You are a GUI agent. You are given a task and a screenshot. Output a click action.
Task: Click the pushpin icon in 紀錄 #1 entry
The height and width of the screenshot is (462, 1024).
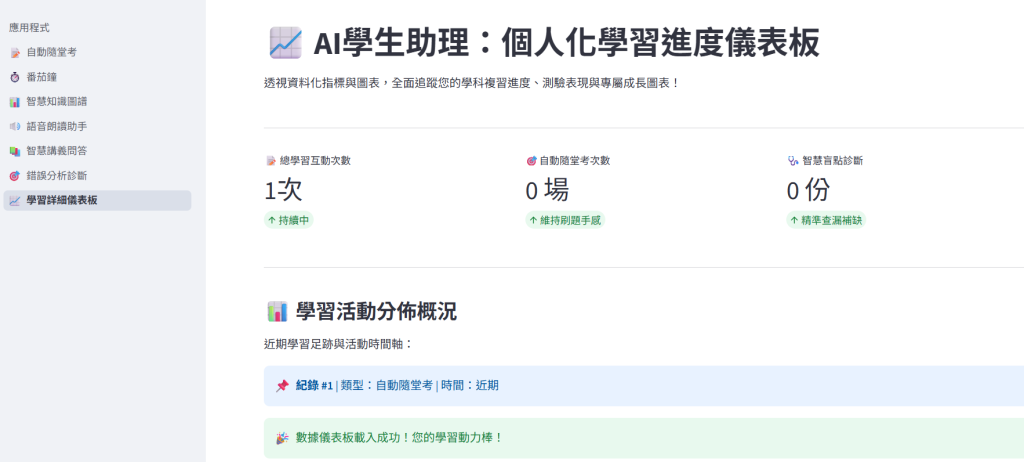click(x=282, y=386)
